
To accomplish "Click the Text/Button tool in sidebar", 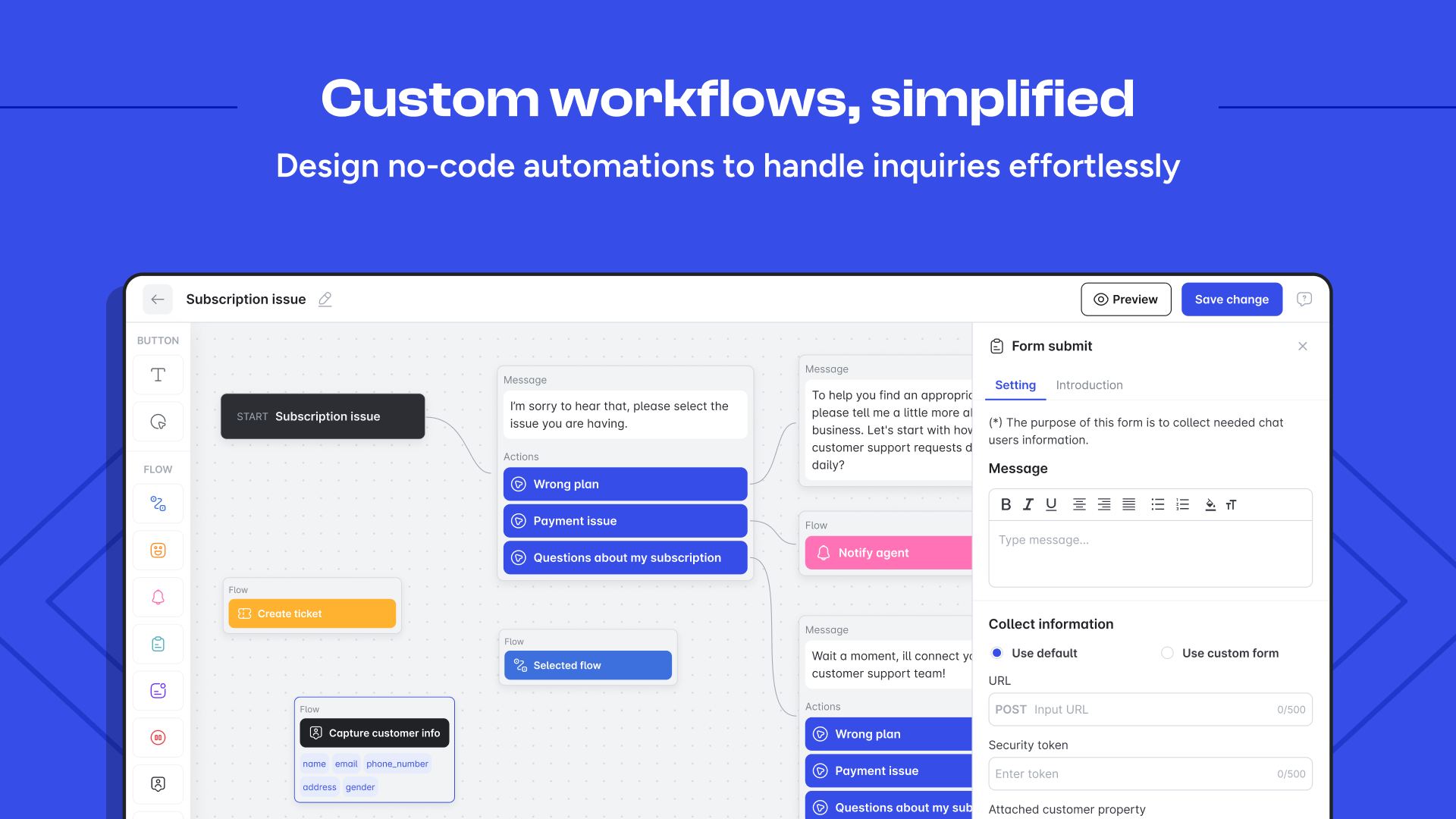I will (x=157, y=374).
